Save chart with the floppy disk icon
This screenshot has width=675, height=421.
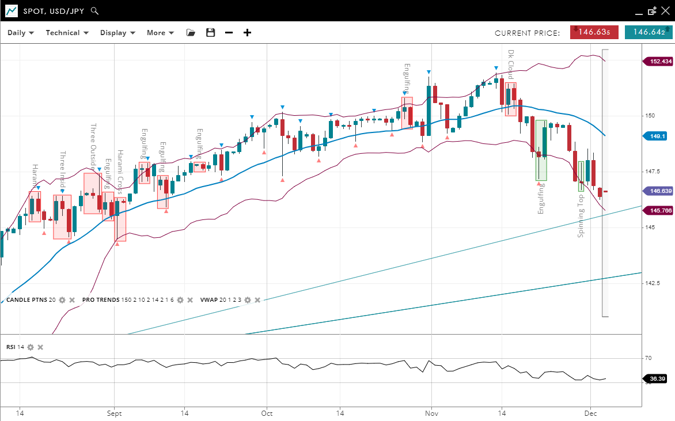tap(210, 33)
